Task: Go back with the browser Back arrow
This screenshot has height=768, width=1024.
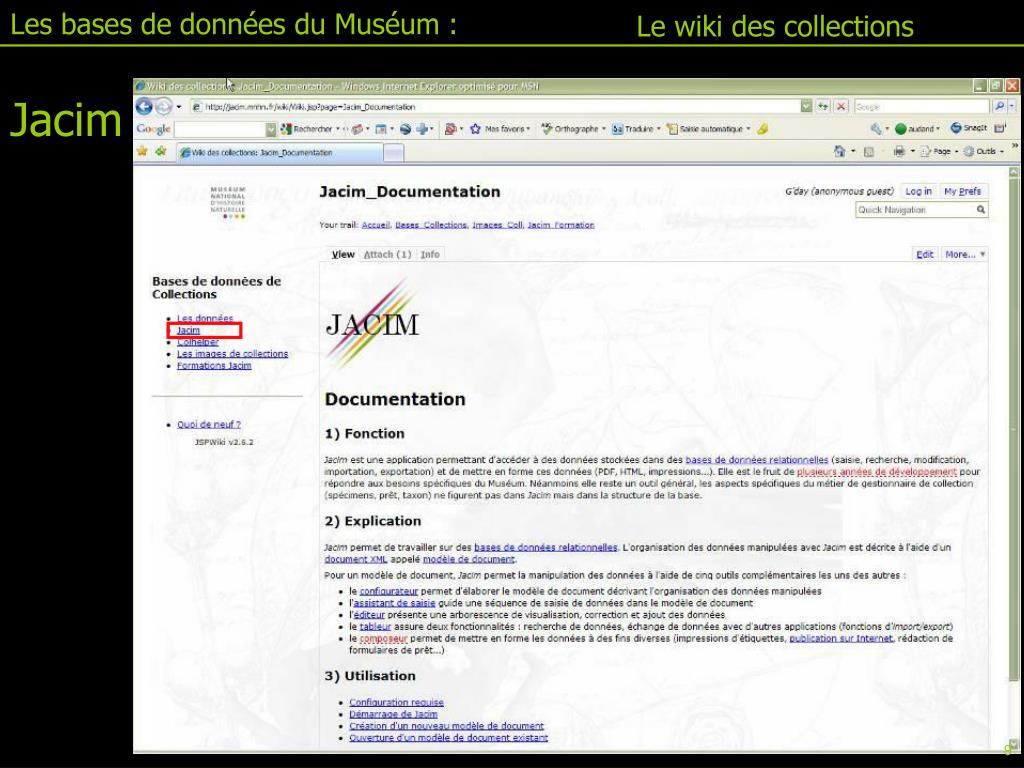Action: coord(144,106)
